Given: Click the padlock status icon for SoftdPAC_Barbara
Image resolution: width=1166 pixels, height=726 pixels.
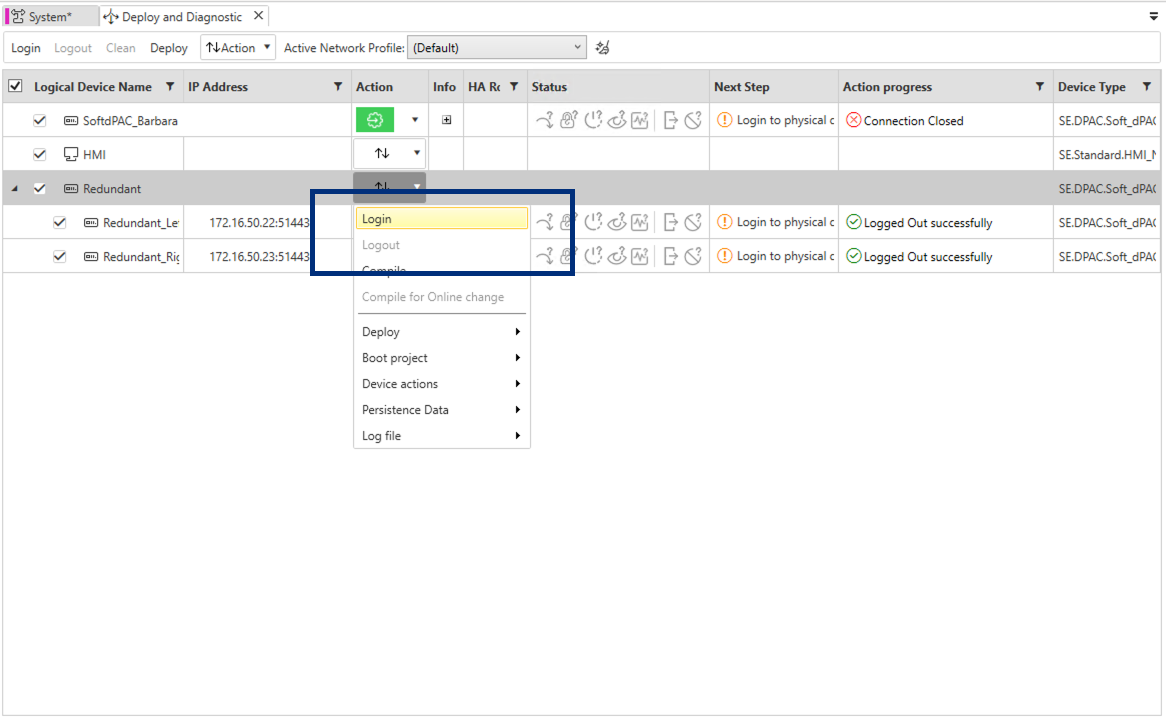Looking at the screenshot, I should point(569,120).
